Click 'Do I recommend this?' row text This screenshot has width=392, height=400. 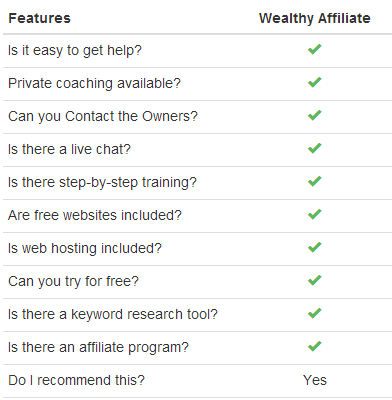click(x=76, y=380)
